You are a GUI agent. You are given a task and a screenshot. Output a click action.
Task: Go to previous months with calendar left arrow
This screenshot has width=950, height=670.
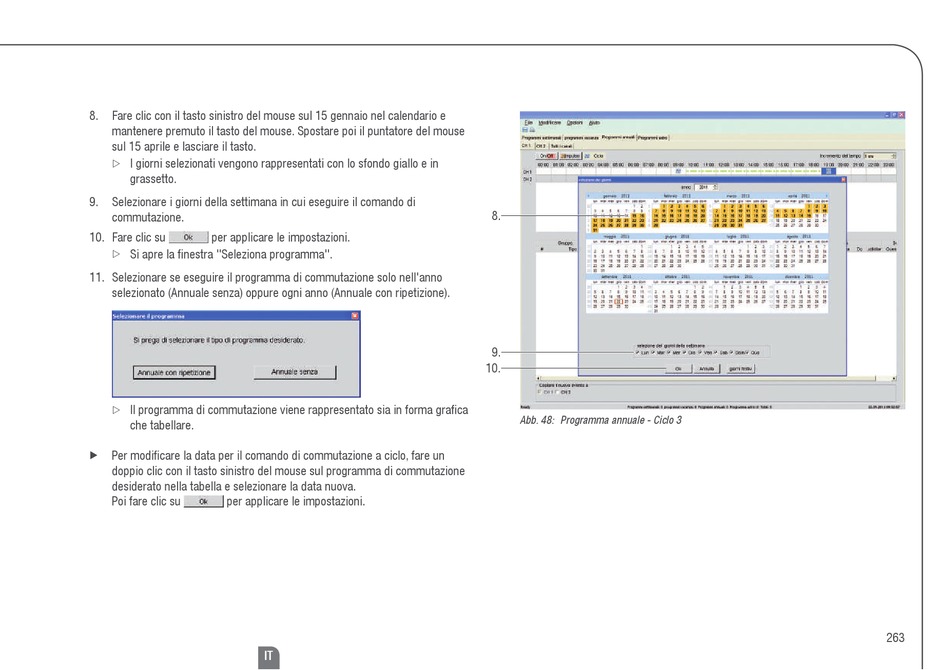pos(588,196)
